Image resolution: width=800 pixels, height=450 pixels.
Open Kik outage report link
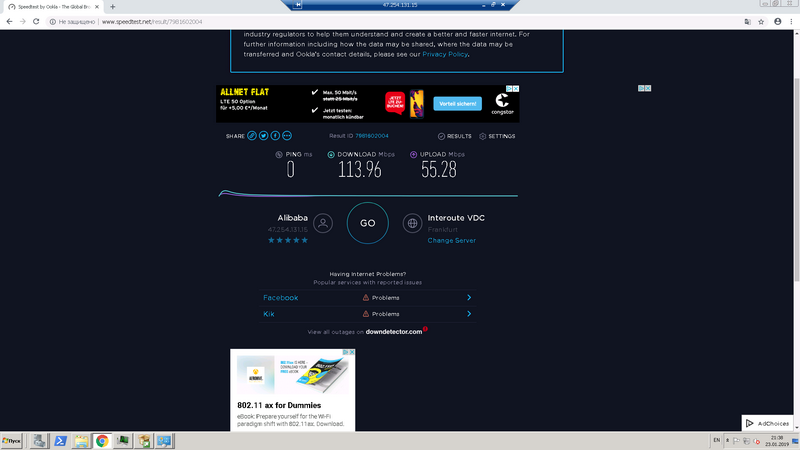(269, 314)
